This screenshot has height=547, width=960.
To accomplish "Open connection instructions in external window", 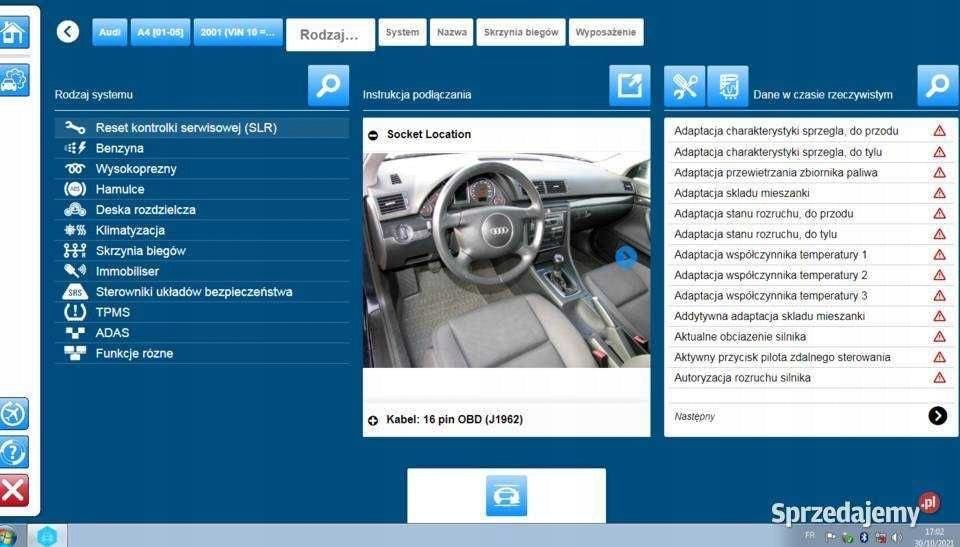I will [629, 86].
